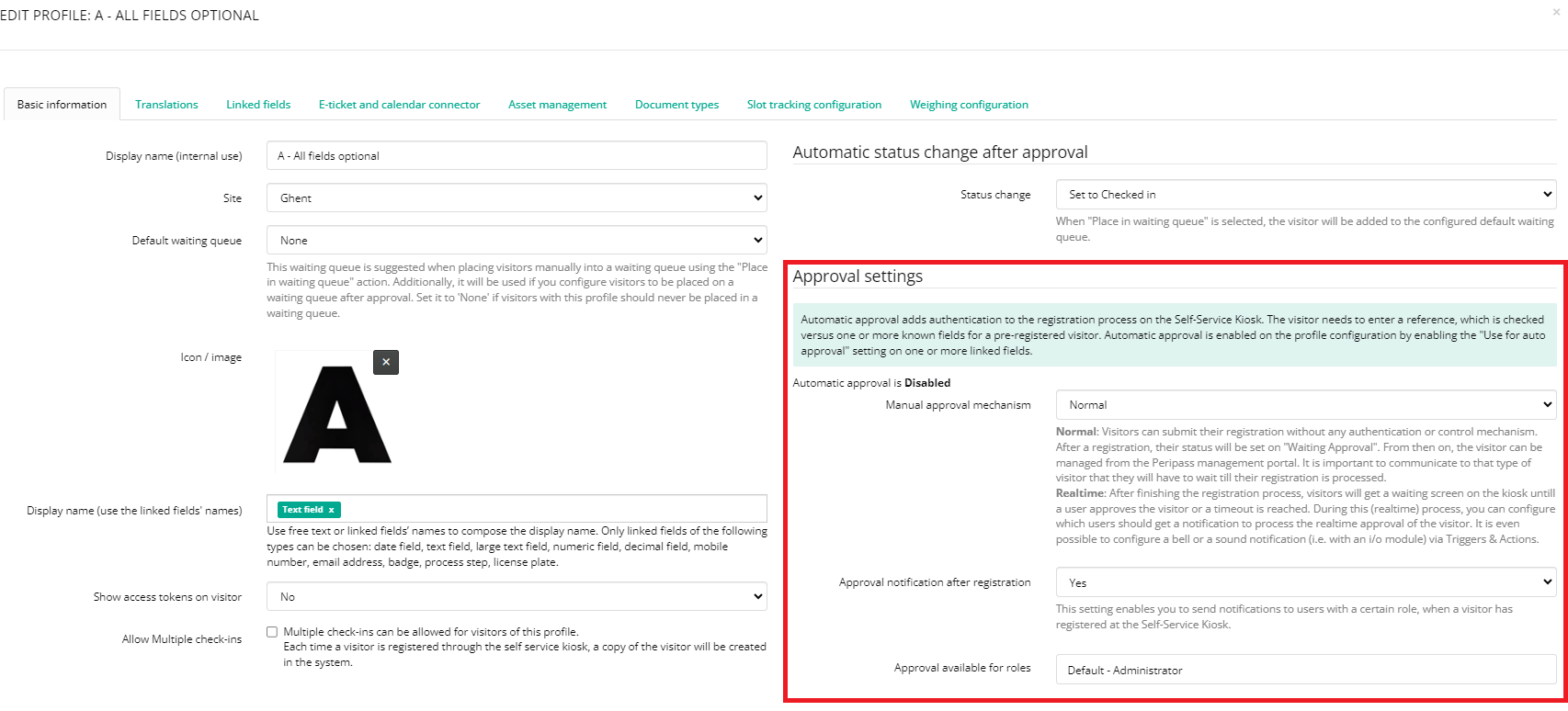This screenshot has width=1568, height=711.
Task: Open the Linked fields tab
Action: tap(258, 105)
